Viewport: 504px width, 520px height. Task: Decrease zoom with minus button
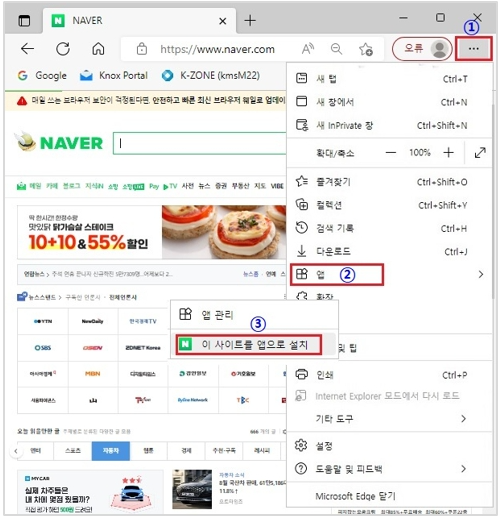click(391, 153)
